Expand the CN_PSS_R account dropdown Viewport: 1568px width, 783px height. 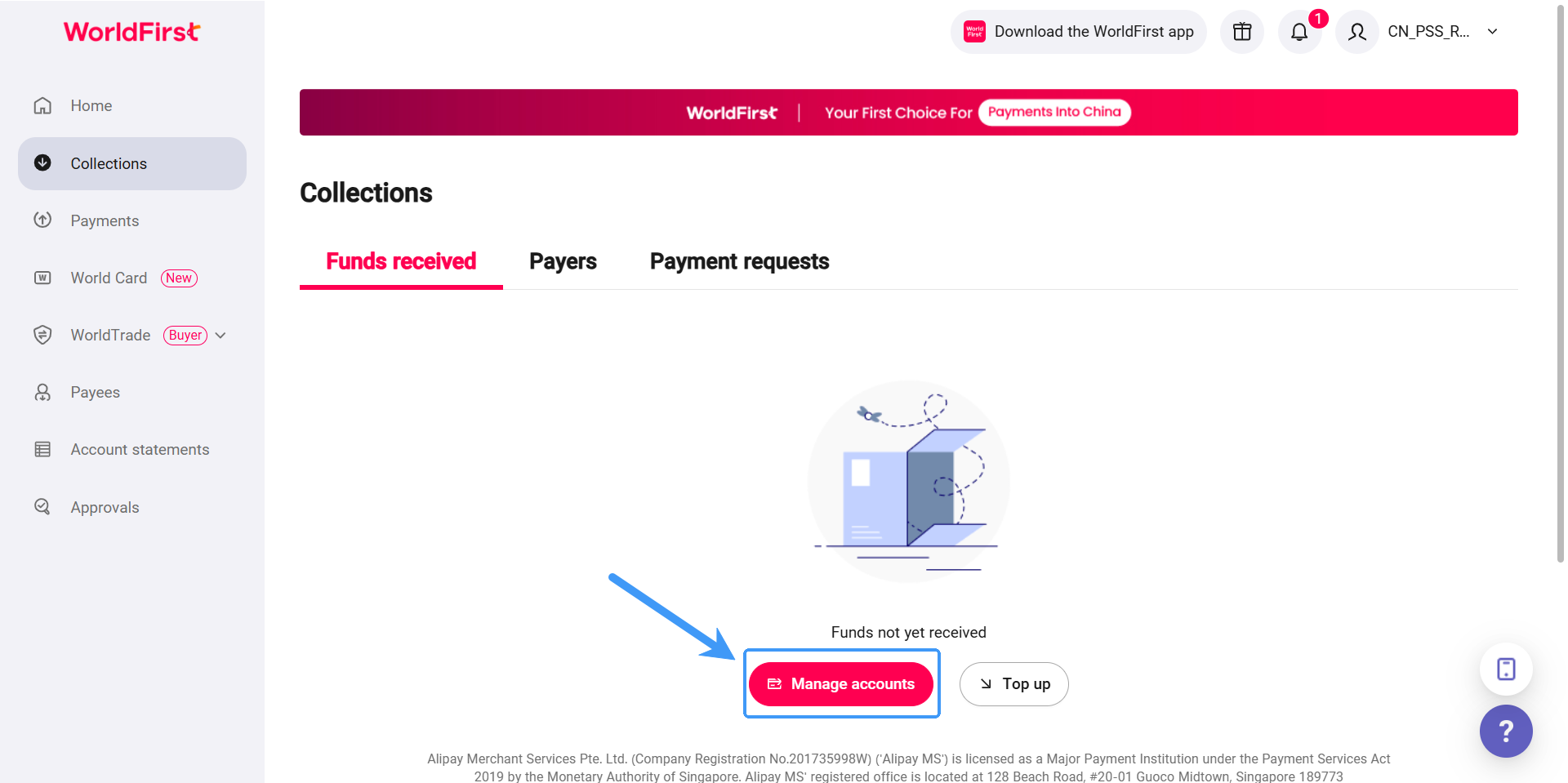coord(1492,32)
